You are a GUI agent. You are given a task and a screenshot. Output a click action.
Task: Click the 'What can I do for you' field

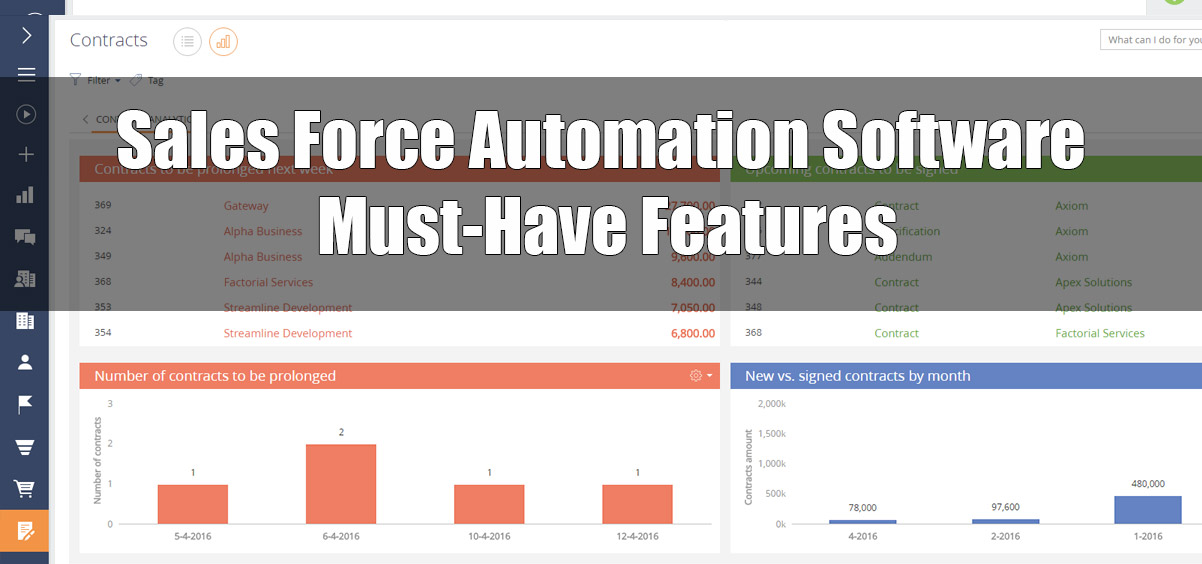click(1151, 39)
